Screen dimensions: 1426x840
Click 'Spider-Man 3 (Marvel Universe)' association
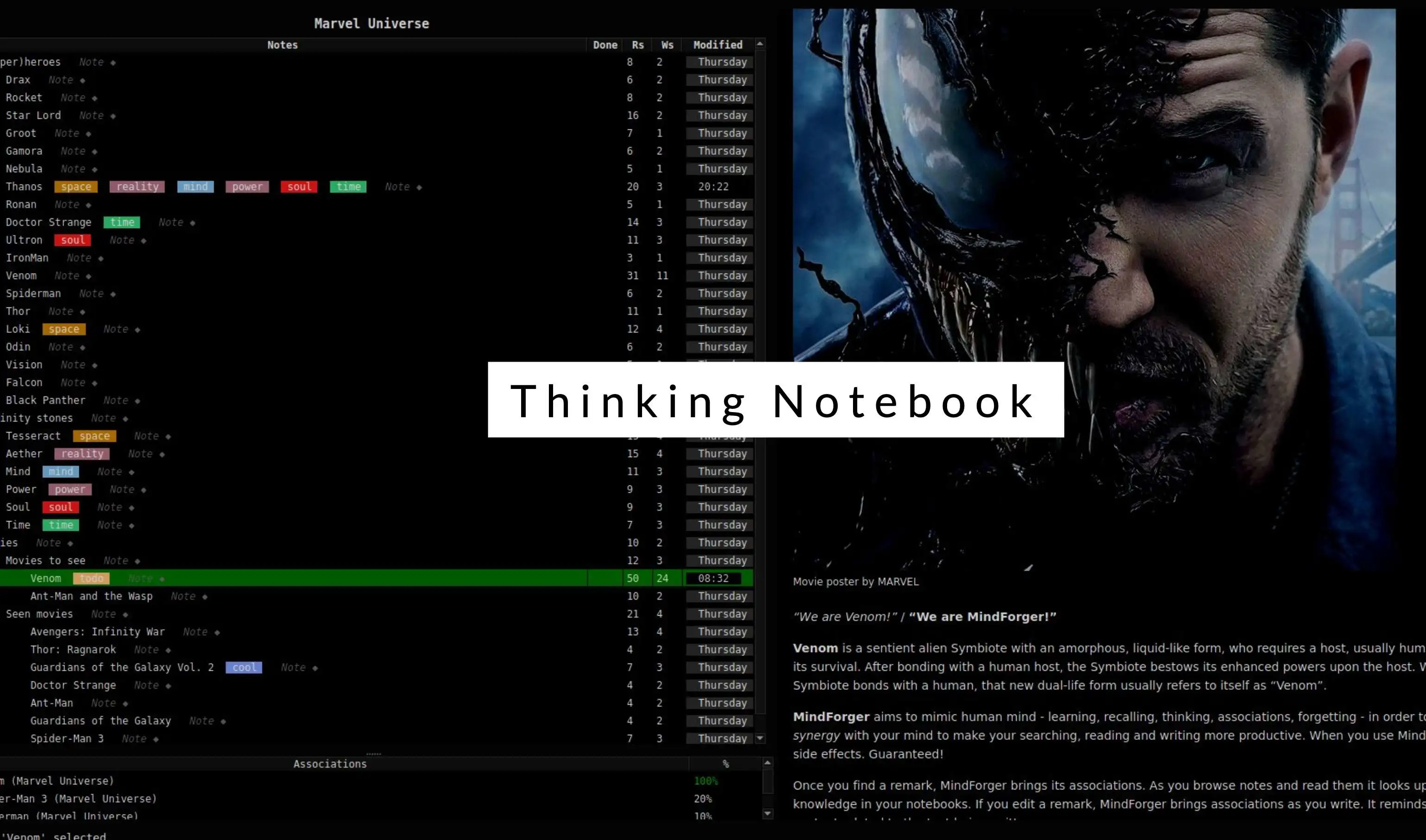[x=78, y=799]
